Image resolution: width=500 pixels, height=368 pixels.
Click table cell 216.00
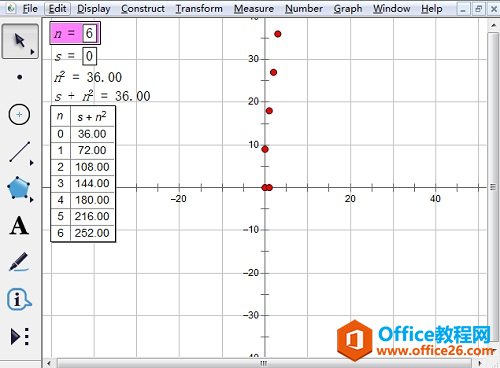click(92, 216)
